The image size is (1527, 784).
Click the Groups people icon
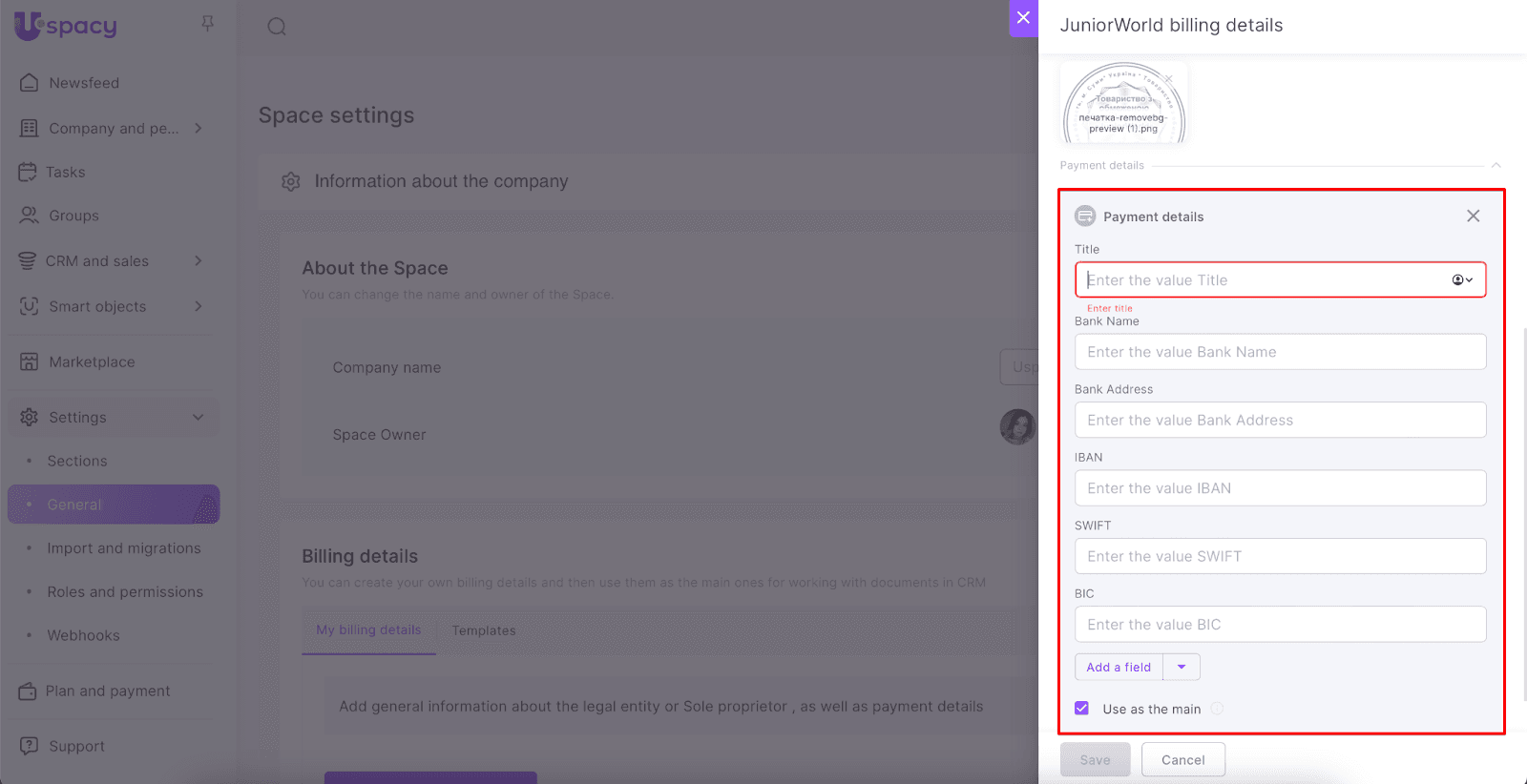pyautogui.click(x=29, y=216)
